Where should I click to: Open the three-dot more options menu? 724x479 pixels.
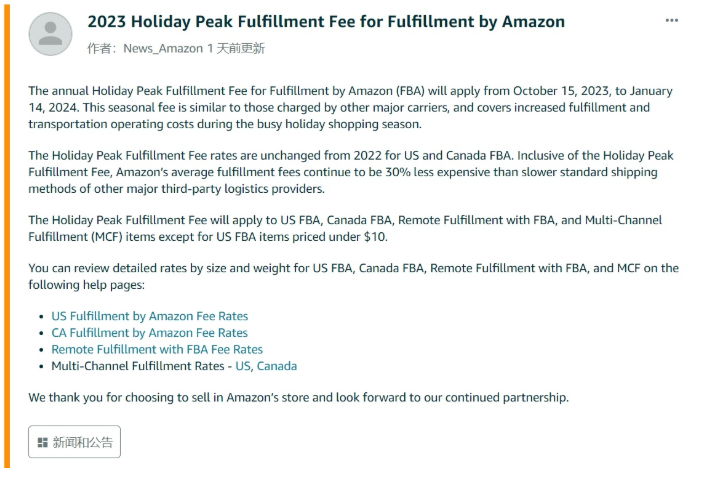click(672, 20)
